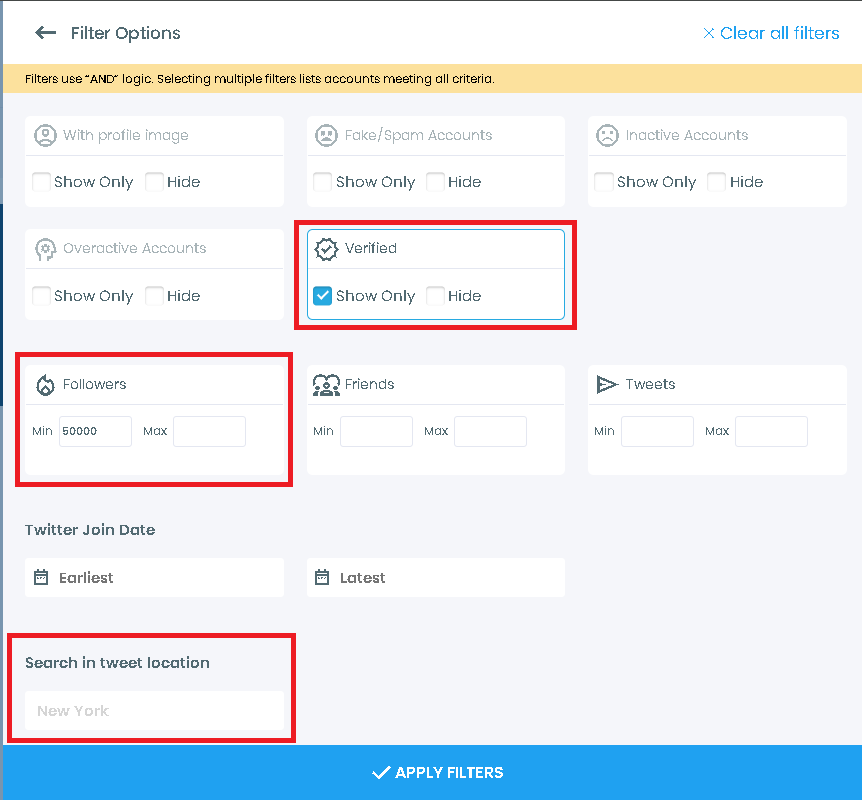
Task: Enable Hide for Fake/Spam Accounts
Action: click(x=434, y=182)
